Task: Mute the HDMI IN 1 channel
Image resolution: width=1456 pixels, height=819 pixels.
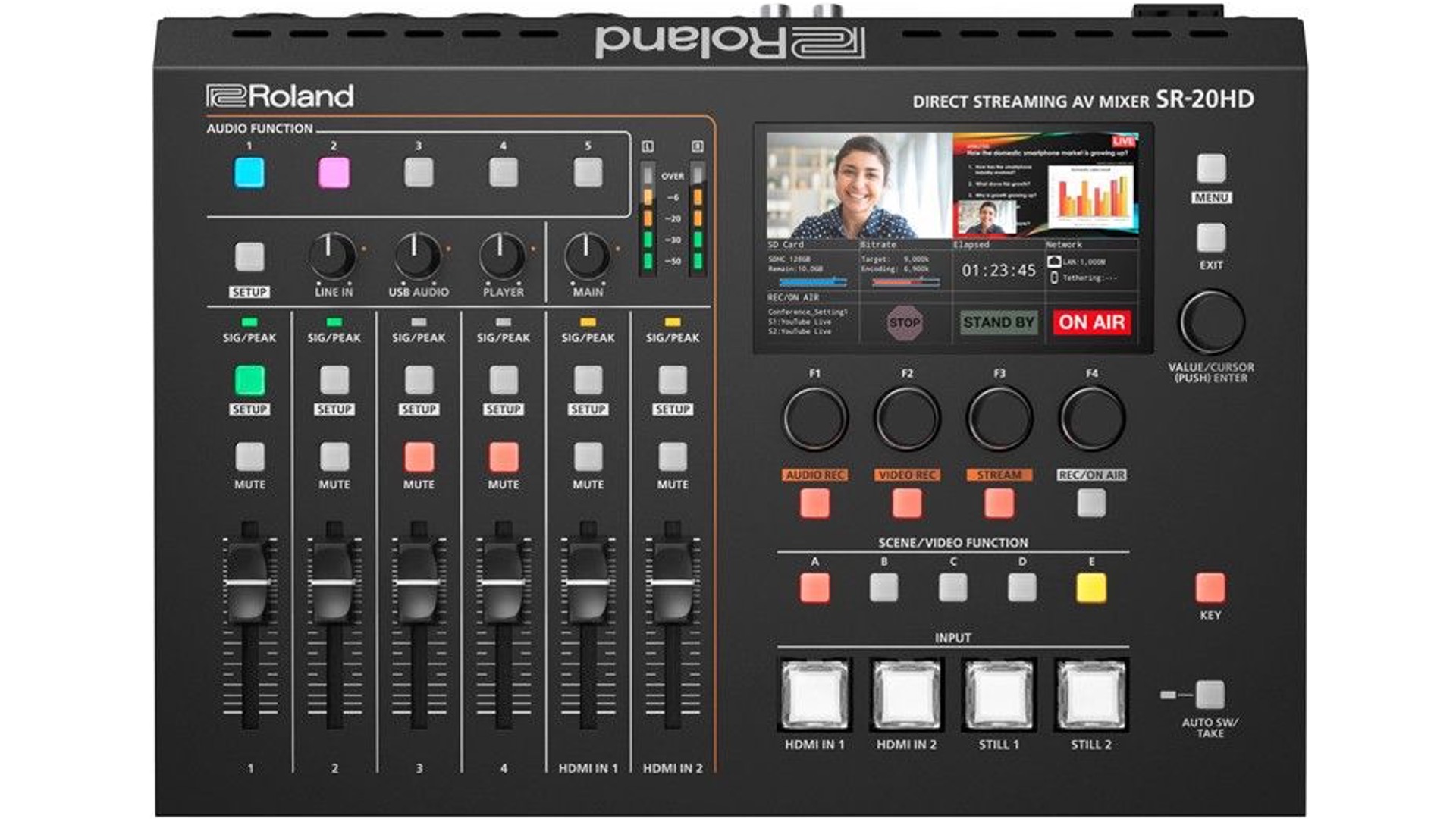Action: point(588,457)
